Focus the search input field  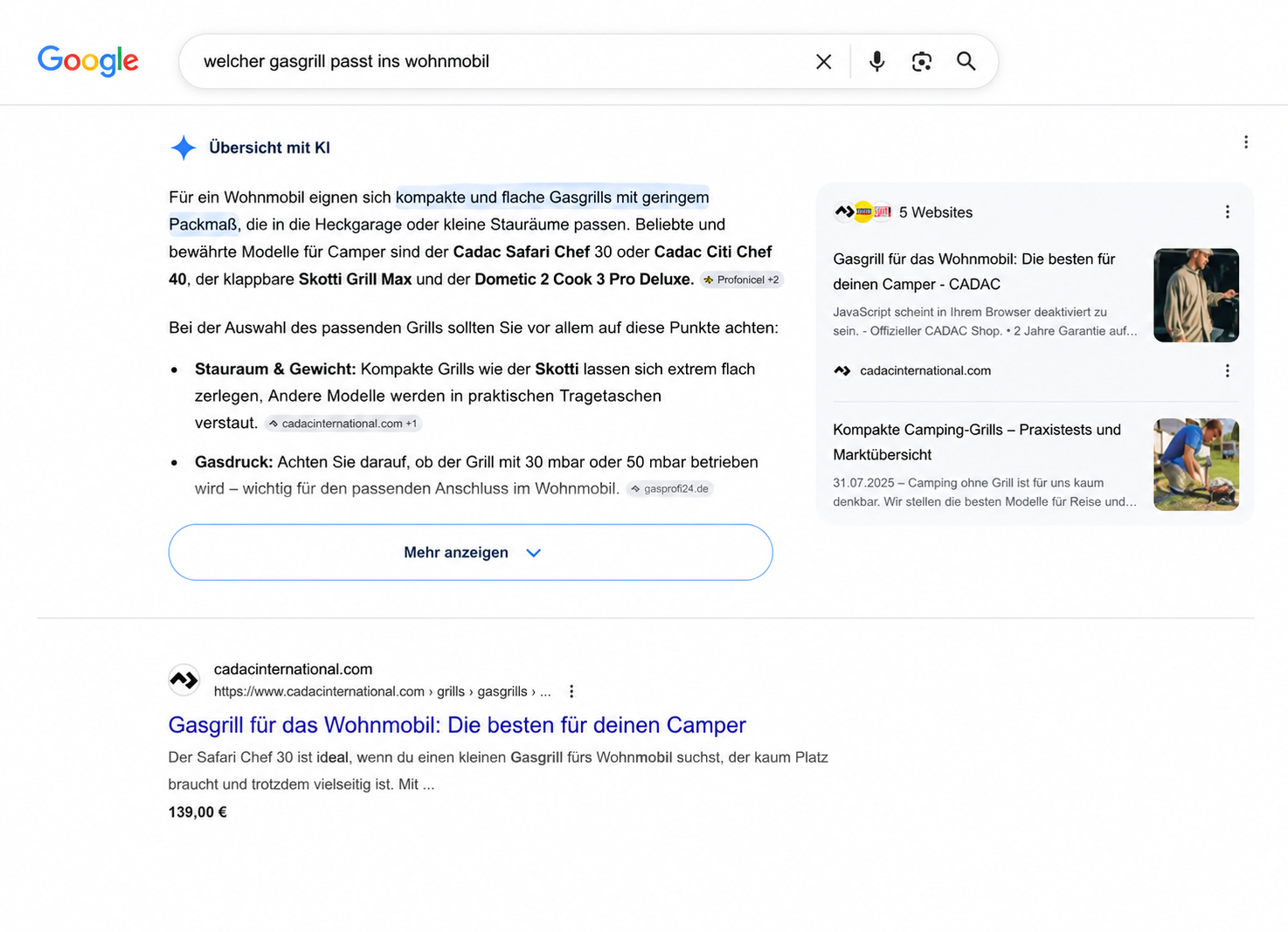pyautogui.click(x=498, y=61)
